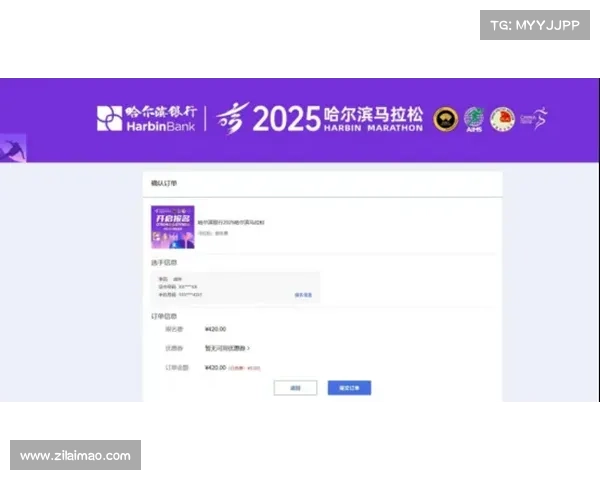The width and height of the screenshot is (600, 480).
Task: Click the event name next to thumbnail
Action: coord(231,222)
